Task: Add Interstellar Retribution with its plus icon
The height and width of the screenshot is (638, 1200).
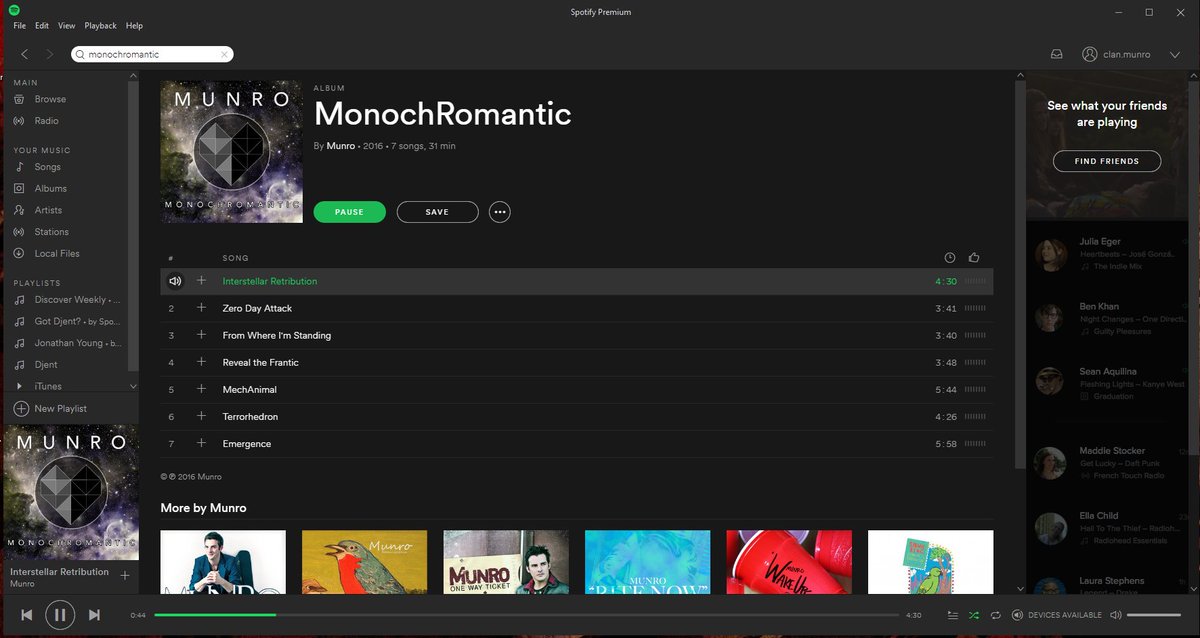Action: click(x=201, y=281)
